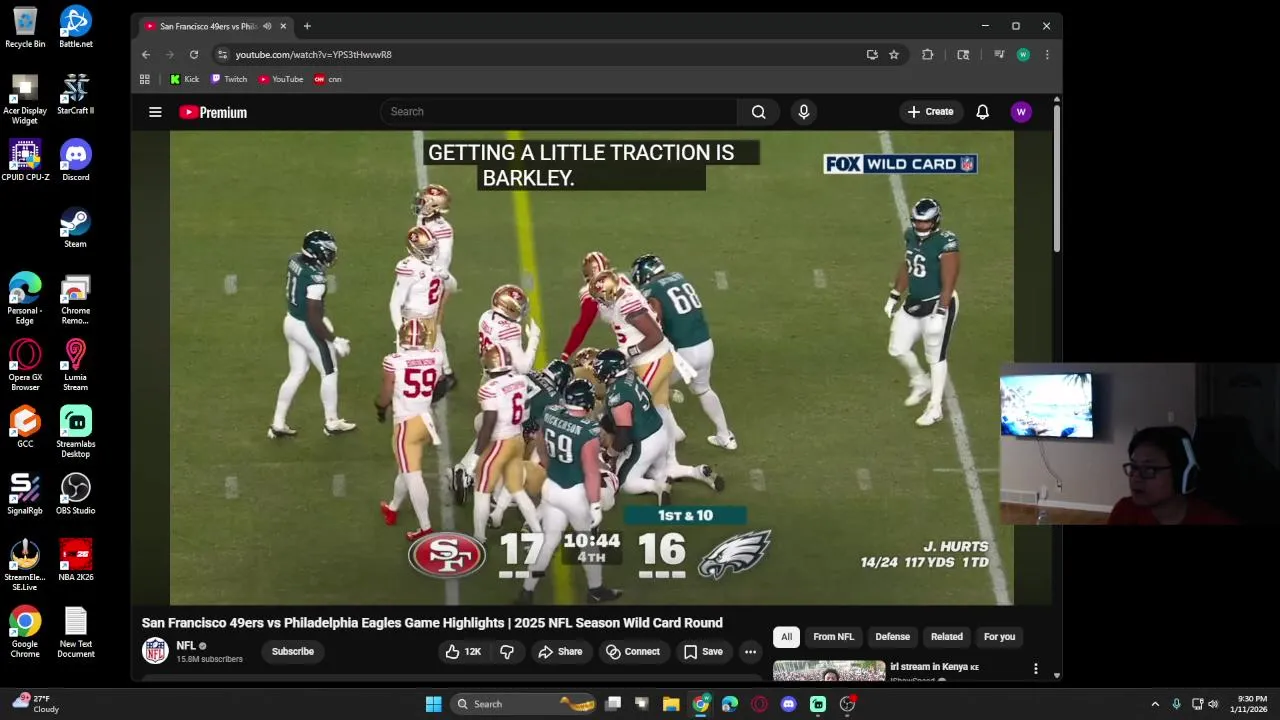Select the Defense filter chip

(x=892, y=636)
